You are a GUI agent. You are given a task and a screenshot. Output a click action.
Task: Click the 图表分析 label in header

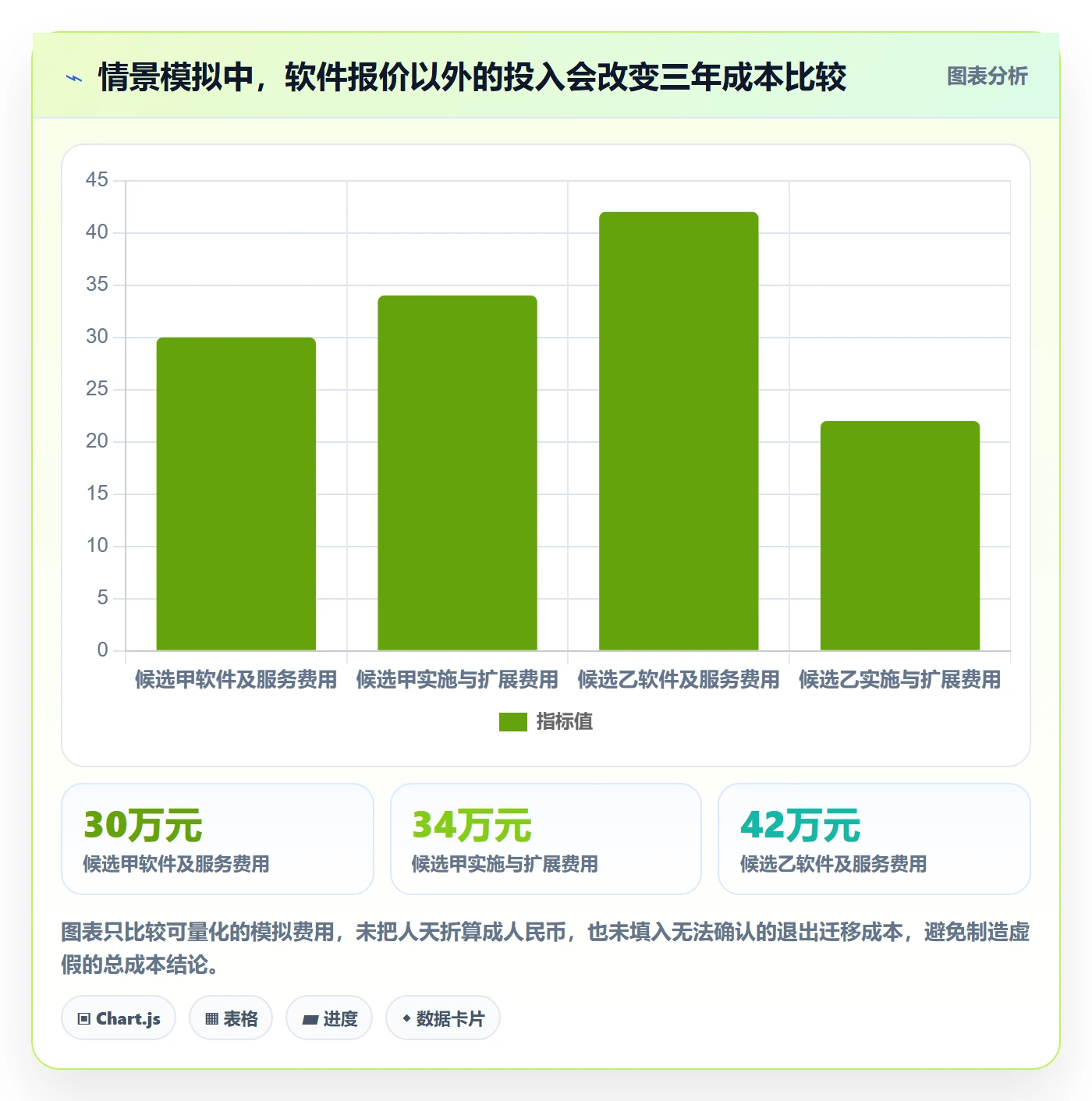[x=987, y=76]
